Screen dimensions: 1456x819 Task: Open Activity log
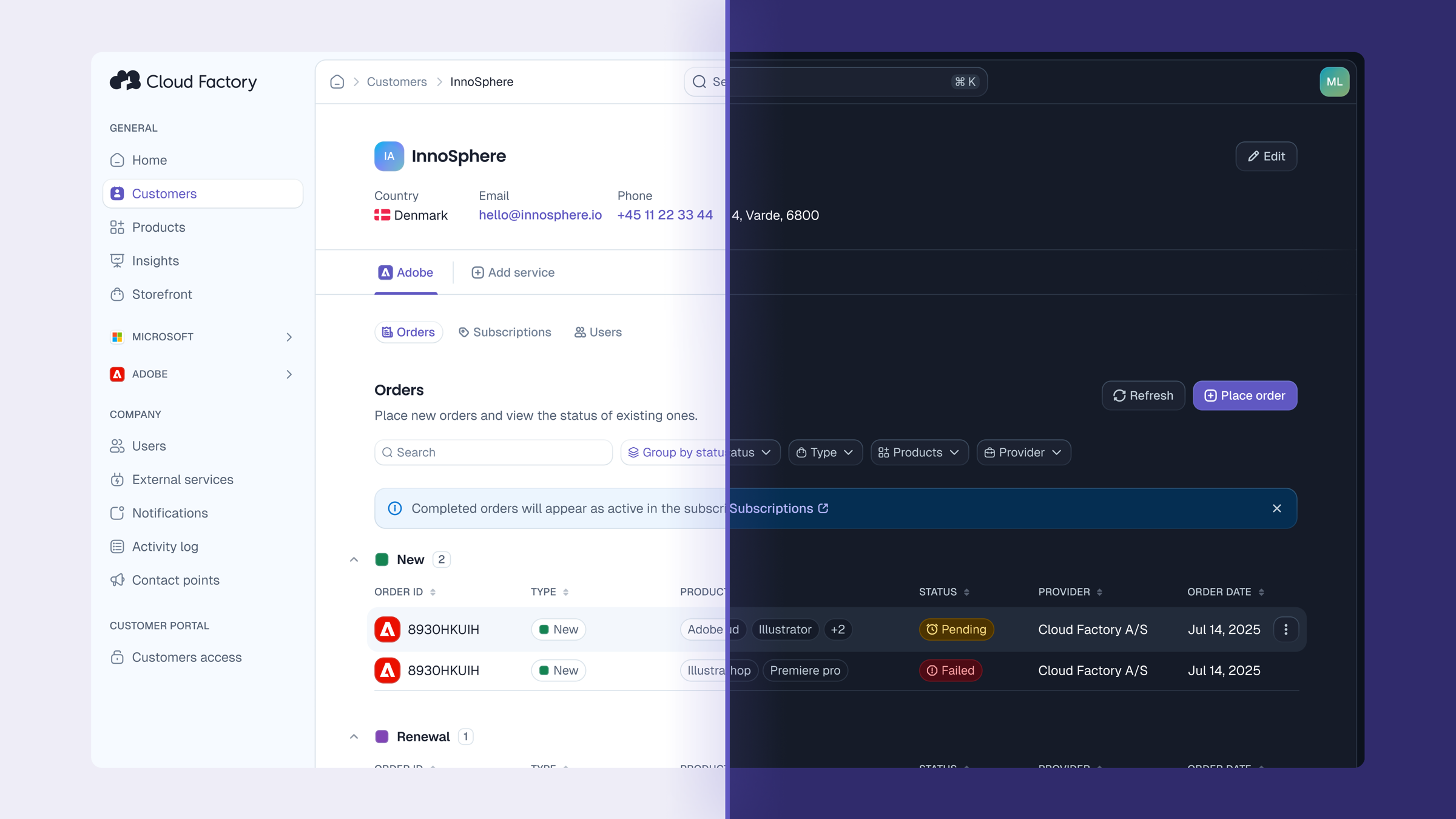203,547
